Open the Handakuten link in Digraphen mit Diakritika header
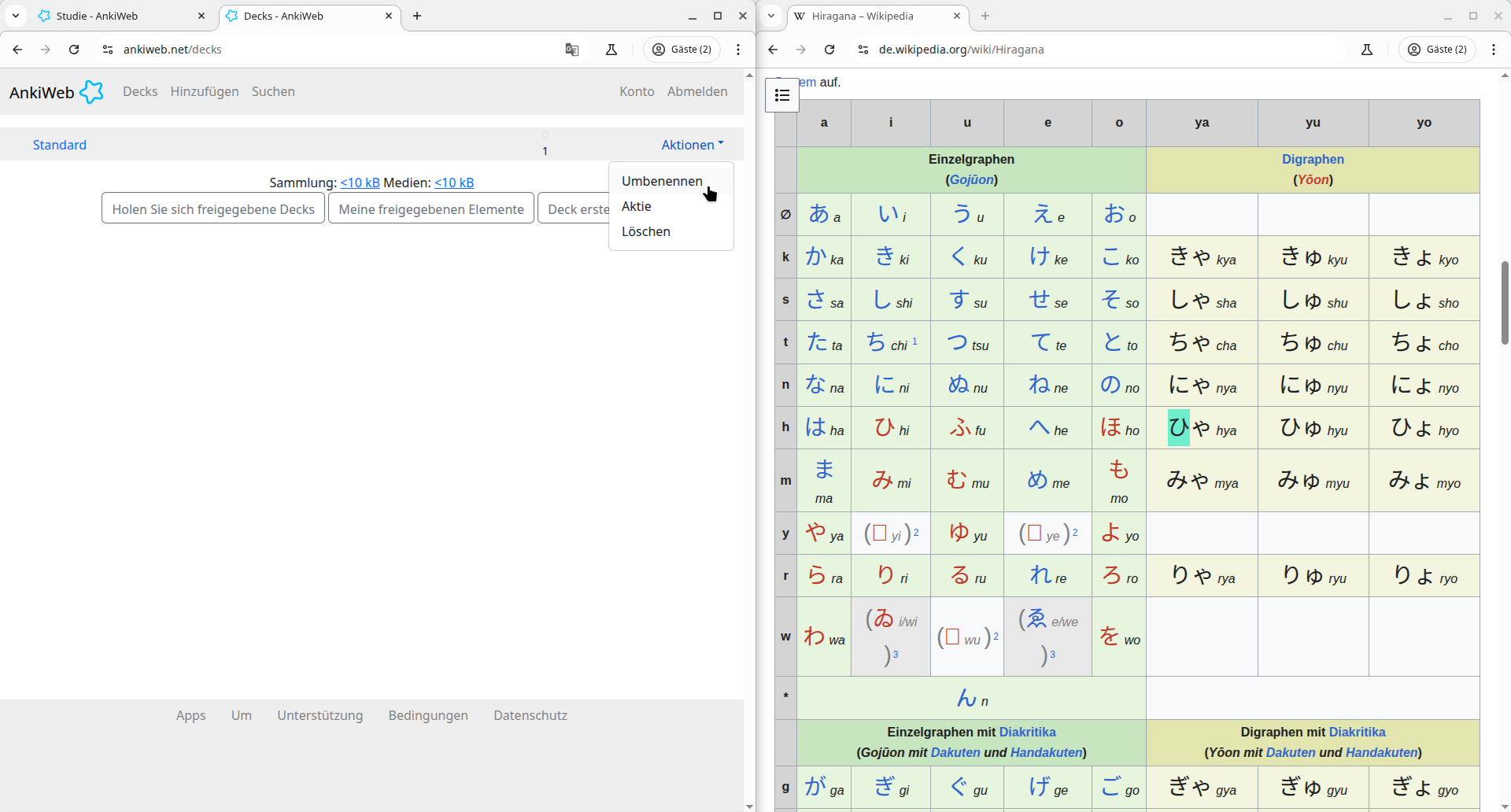Screen dimensions: 1511x812 [1382, 752]
